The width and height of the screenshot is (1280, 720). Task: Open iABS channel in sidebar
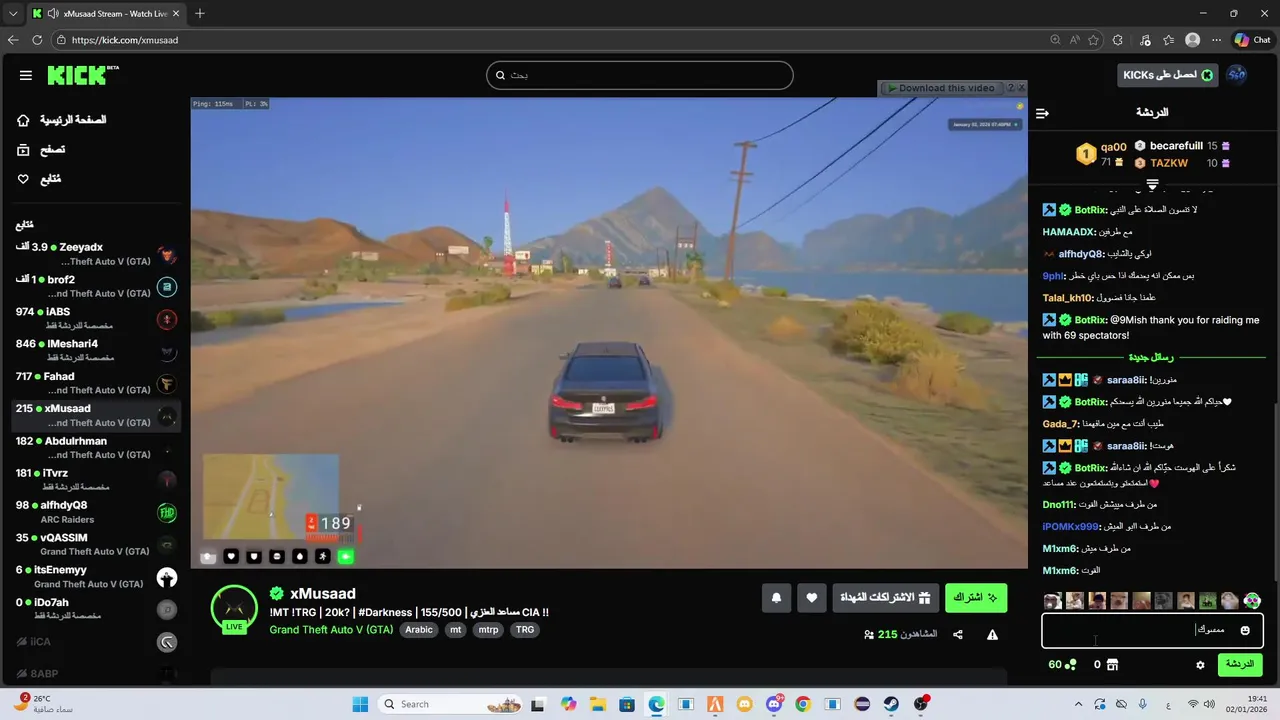click(96, 319)
